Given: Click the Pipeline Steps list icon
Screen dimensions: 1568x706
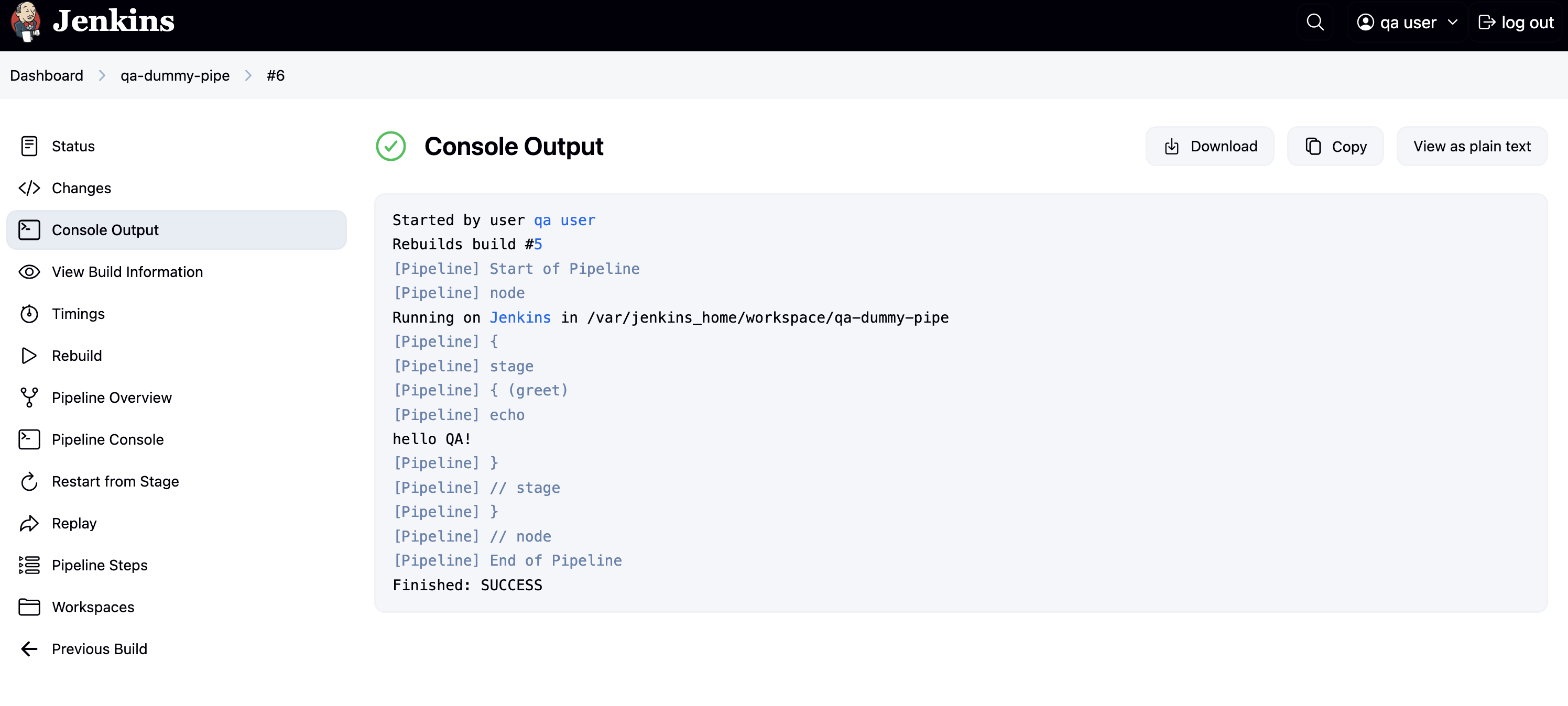Looking at the screenshot, I should (x=29, y=565).
